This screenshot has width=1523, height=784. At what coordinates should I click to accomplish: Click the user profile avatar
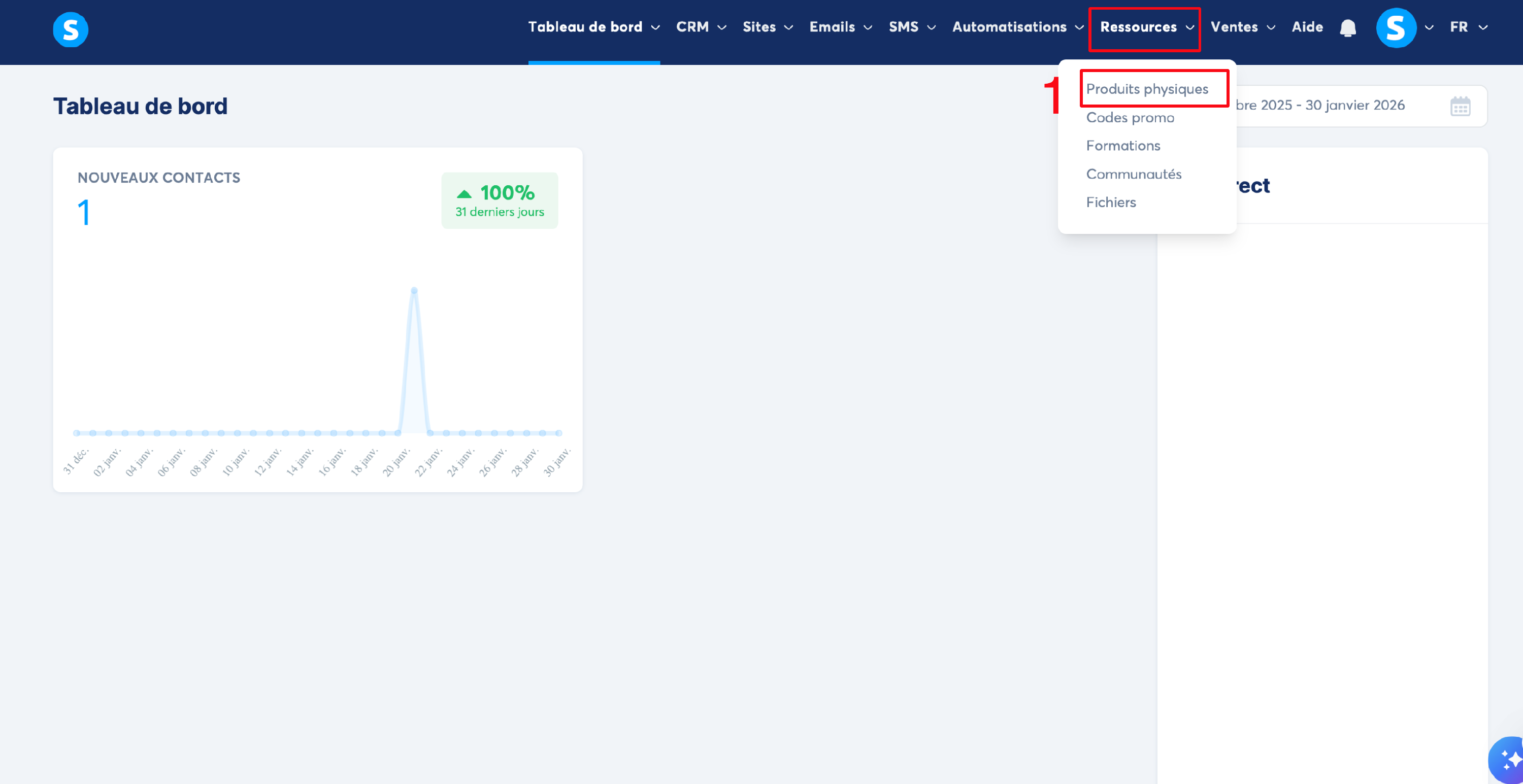pyautogui.click(x=1396, y=28)
